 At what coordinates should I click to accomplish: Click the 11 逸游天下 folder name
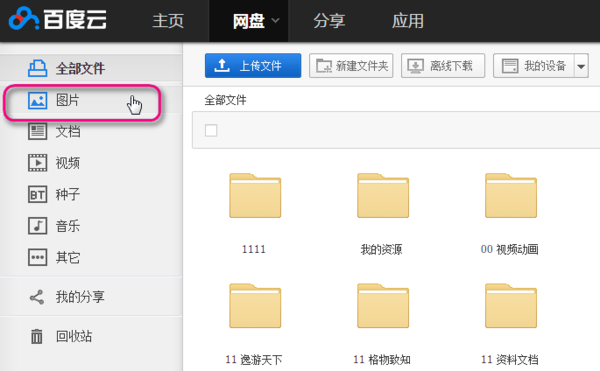254,360
